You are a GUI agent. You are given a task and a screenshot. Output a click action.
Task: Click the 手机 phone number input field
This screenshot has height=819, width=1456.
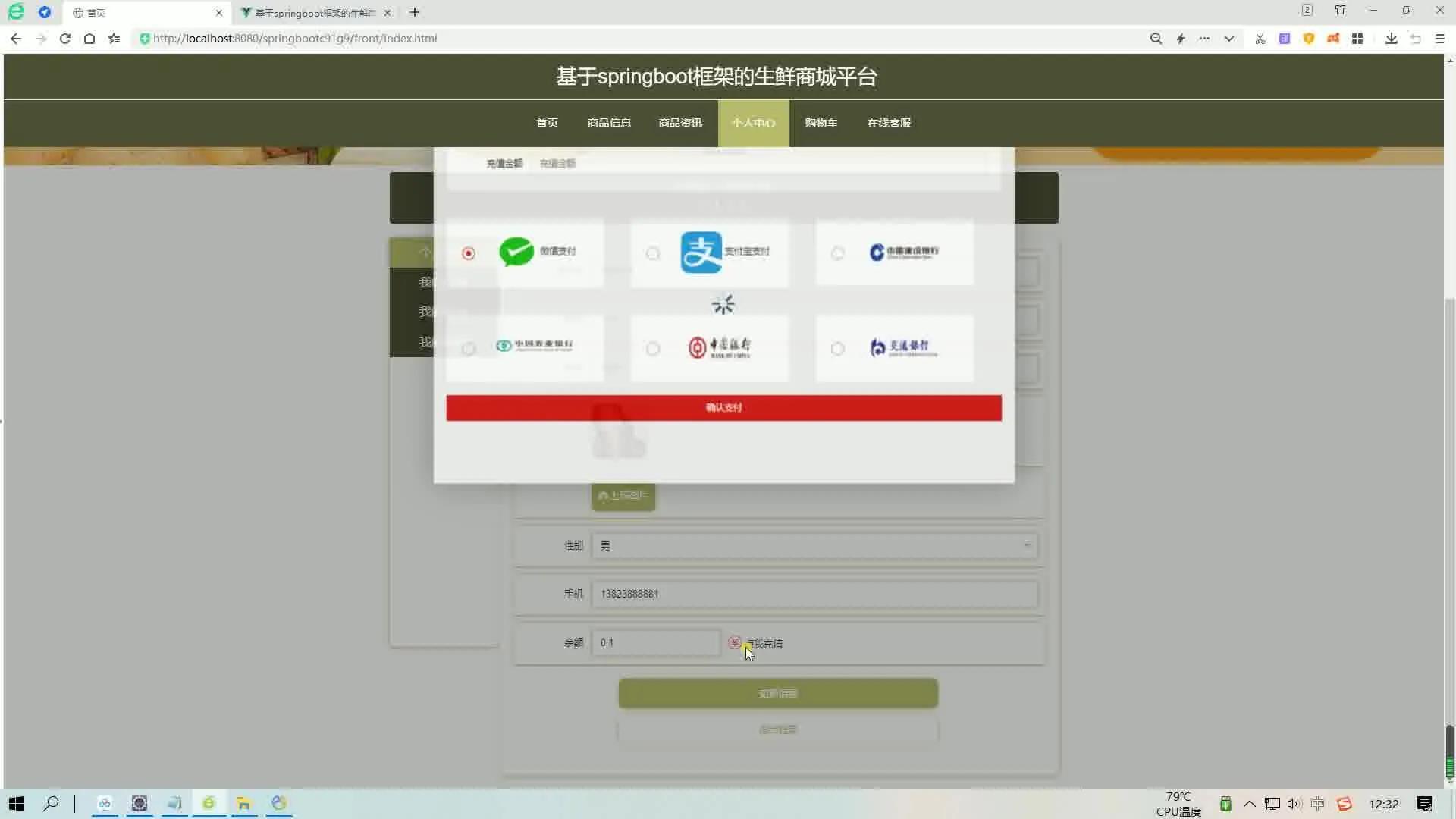[x=814, y=594]
